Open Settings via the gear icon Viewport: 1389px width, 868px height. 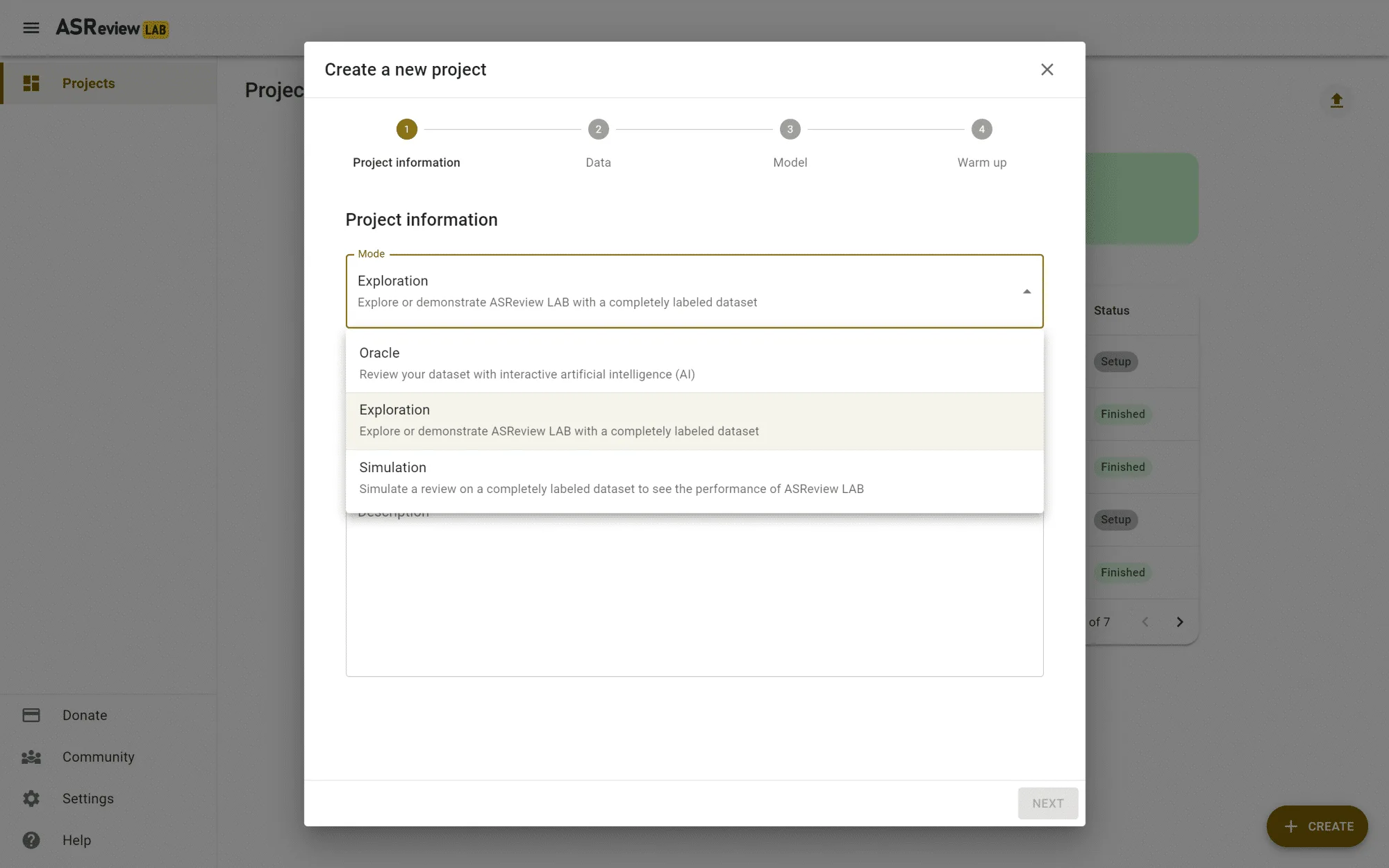click(31, 799)
